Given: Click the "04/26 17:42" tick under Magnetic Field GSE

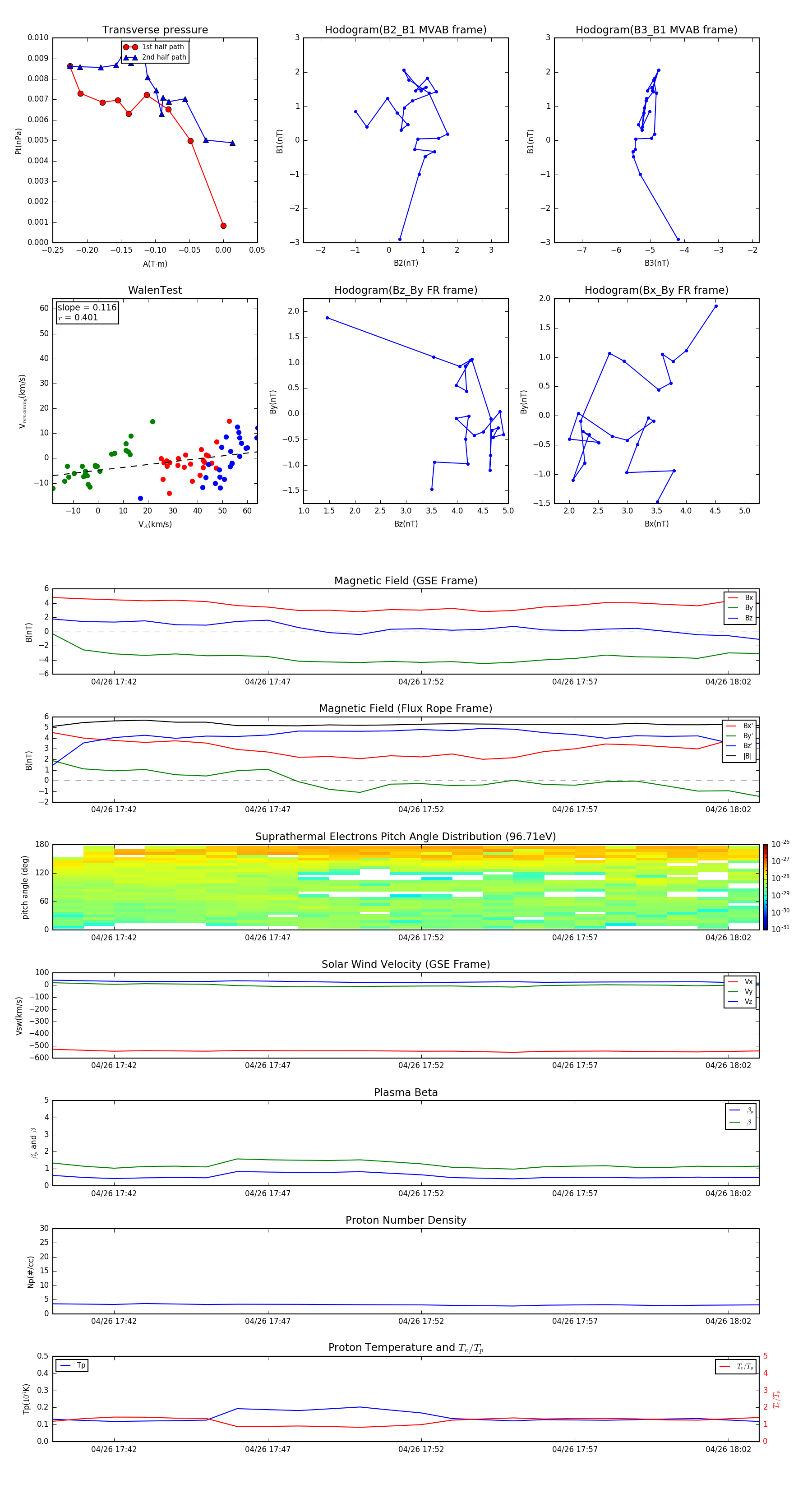Looking at the screenshot, I should pos(114,681).
